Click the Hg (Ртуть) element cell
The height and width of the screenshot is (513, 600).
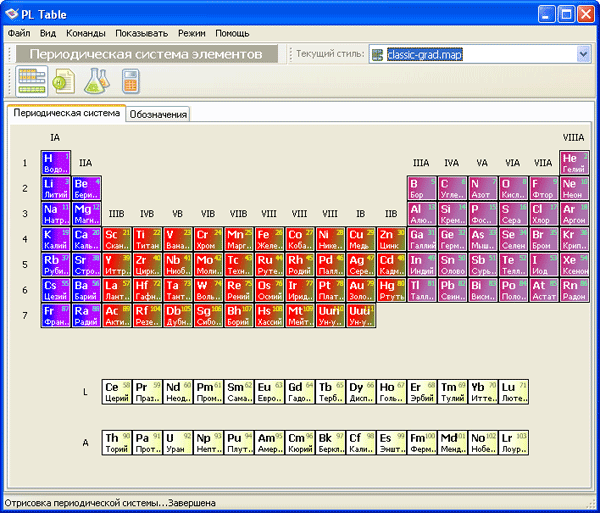(x=390, y=290)
